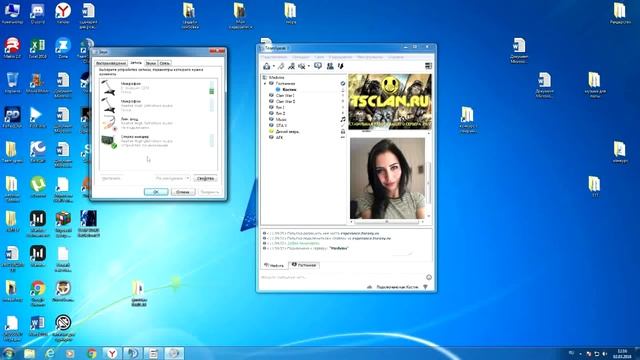Select the Stereo Mixer device with green check

pyautogui.click(x=158, y=141)
